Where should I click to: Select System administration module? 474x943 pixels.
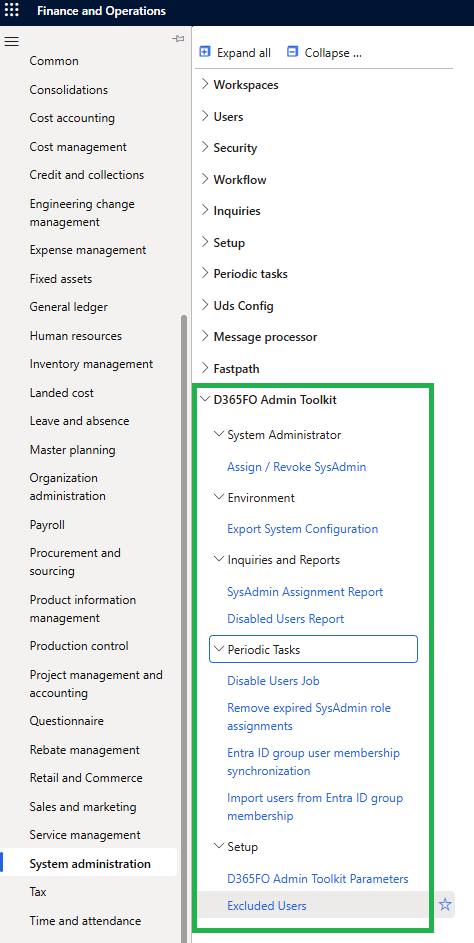tap(90, 864)
